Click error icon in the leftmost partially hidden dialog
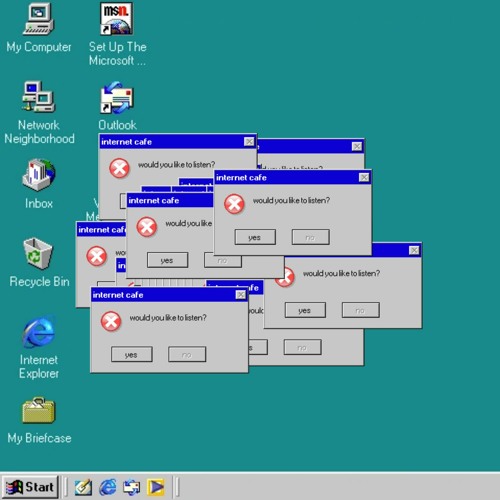Image resolution: width=500 pixels, height=500 pixels. (x=97, y=256)
